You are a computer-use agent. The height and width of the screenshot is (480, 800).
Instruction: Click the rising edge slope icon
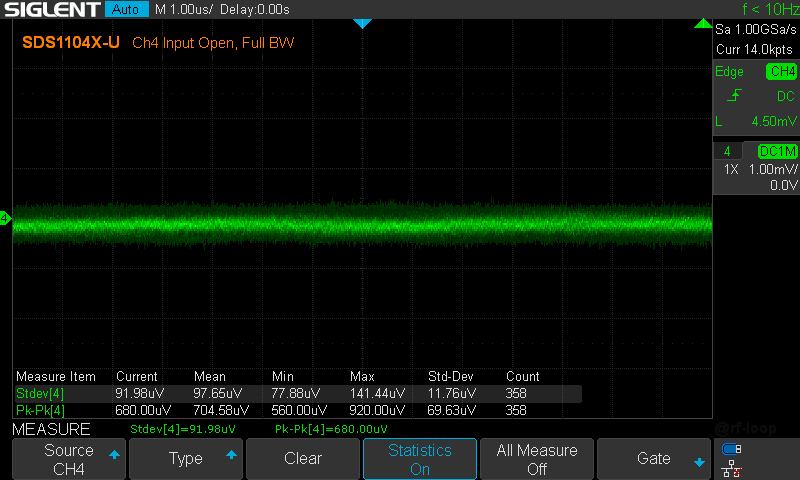click(734, 95)
